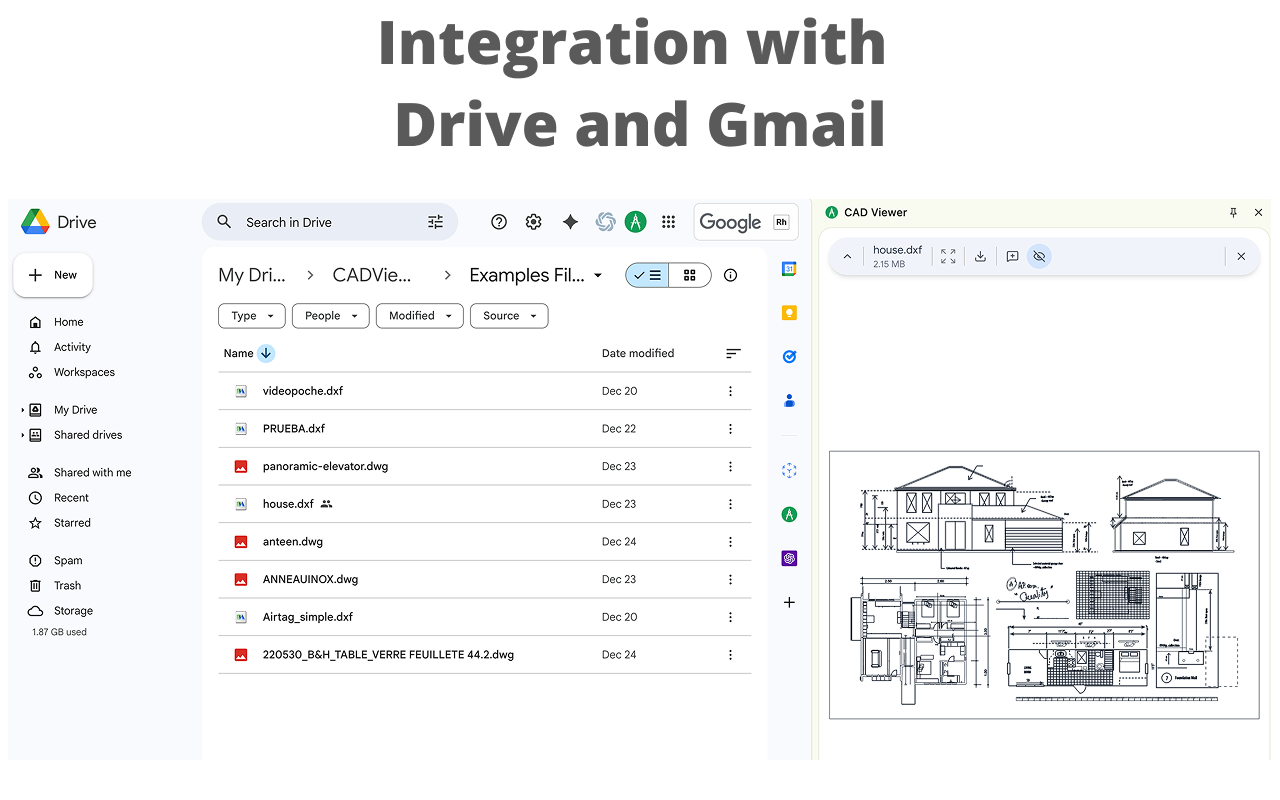Open Google Keep in the side panel
This screenshot has height=800, width=1280.
pos(789,313)
